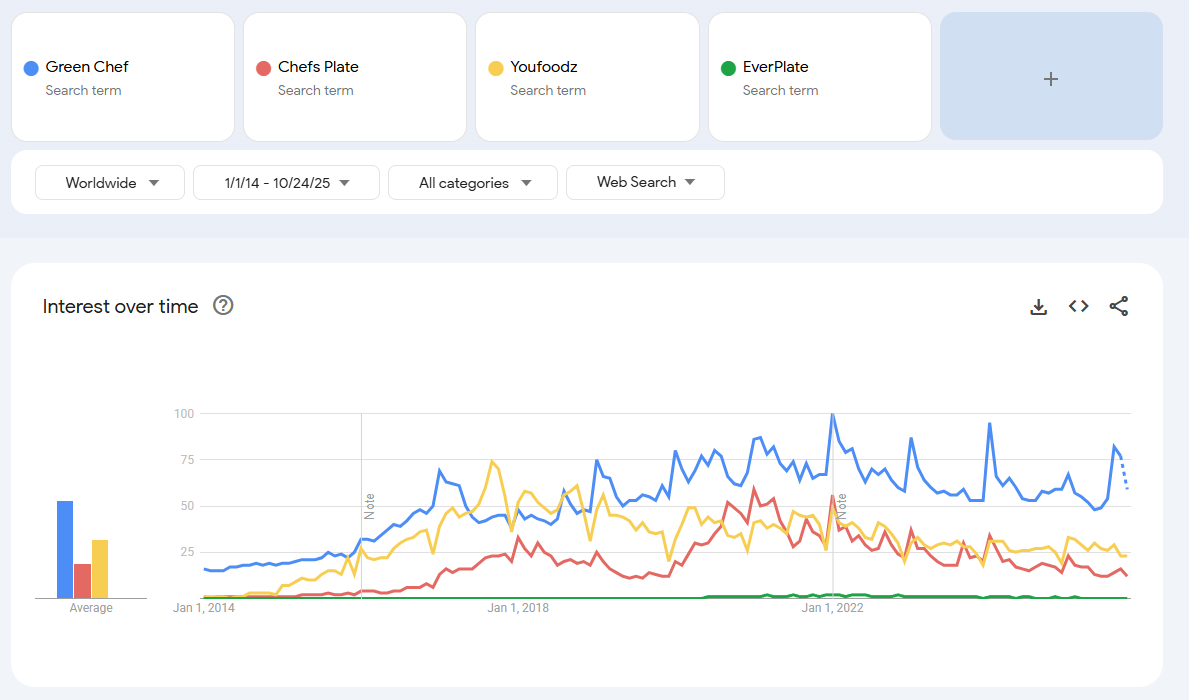This screenshot has height=700, width=1189.
Task: Click the EverPlate search term card
Action: point(819,77)
